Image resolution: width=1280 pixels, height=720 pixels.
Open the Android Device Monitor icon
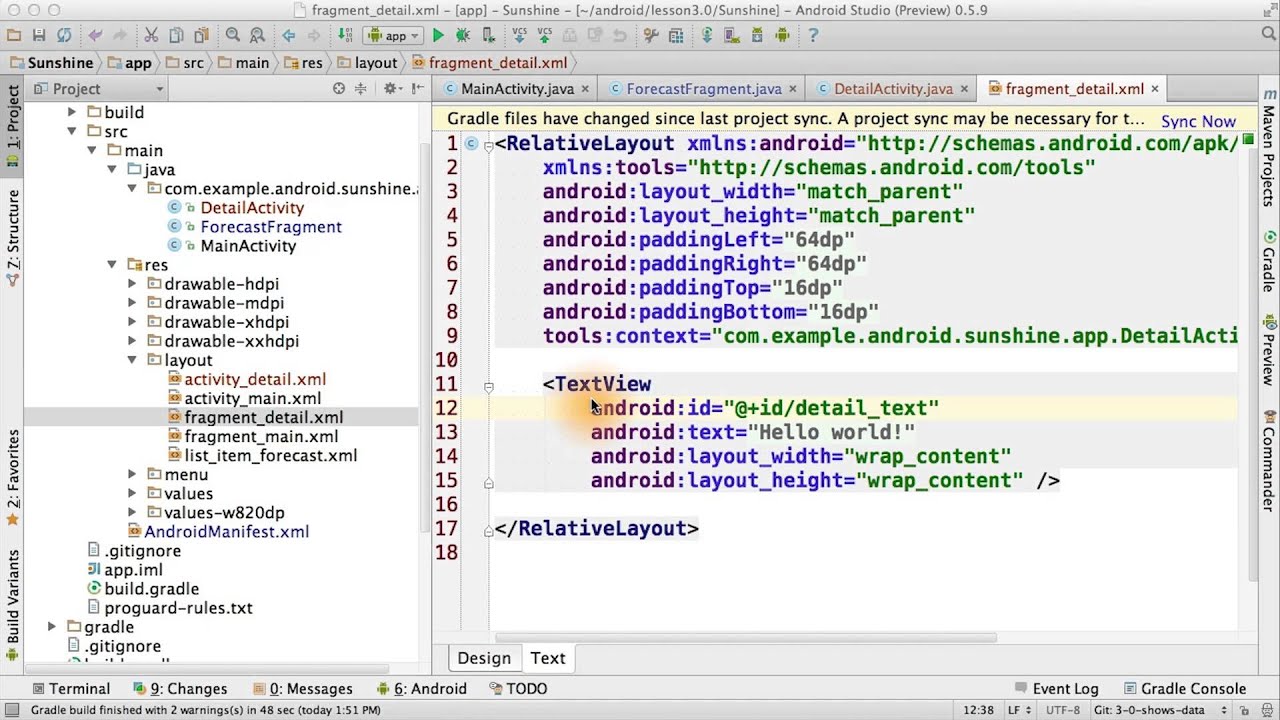(x=782, y=35)
